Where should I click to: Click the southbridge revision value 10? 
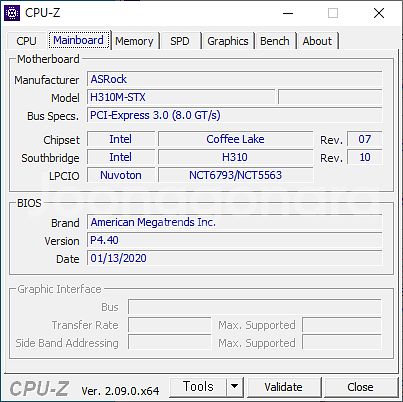365,157
